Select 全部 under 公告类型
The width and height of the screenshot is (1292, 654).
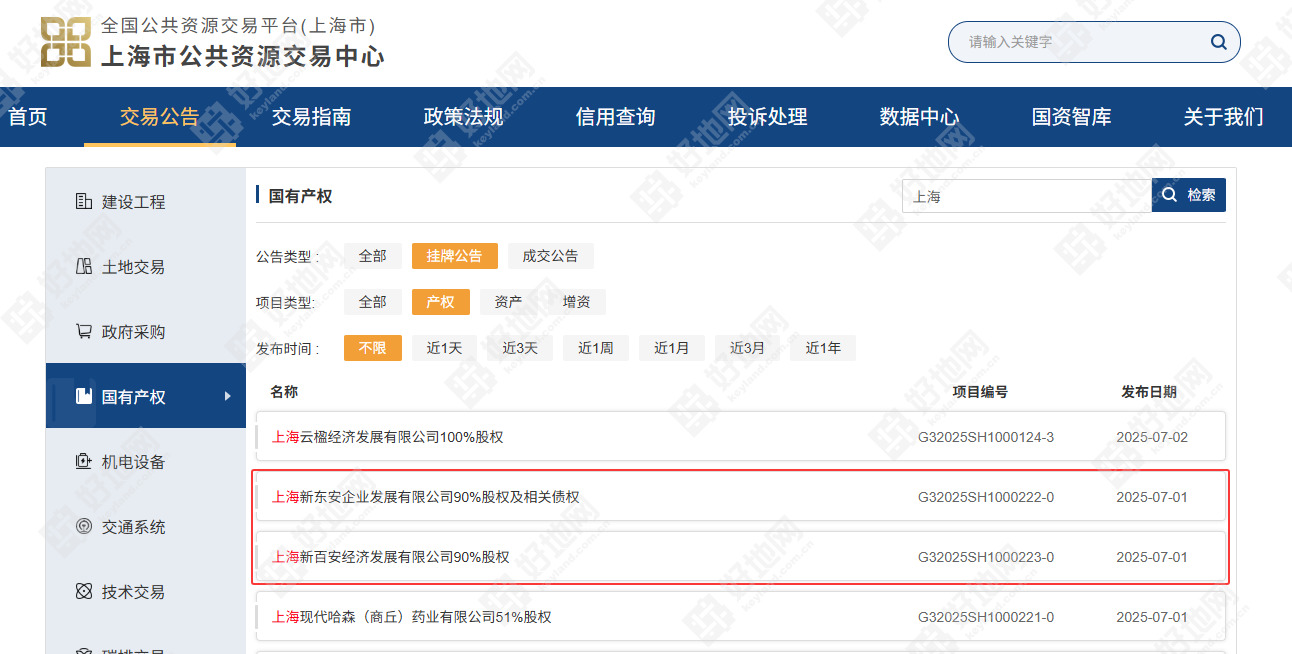[x=373, y=256]
